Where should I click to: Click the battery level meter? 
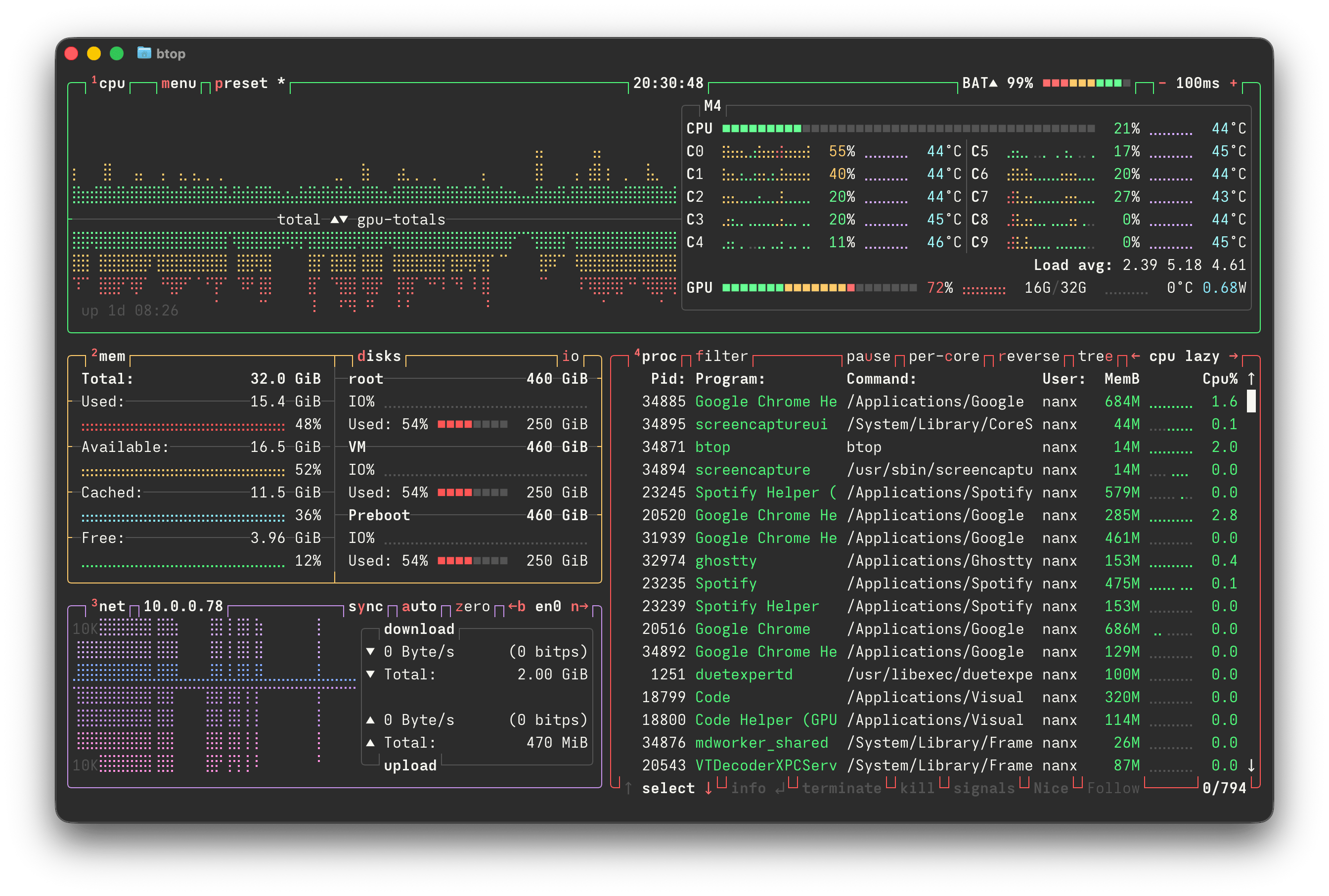click(1086, 84)
